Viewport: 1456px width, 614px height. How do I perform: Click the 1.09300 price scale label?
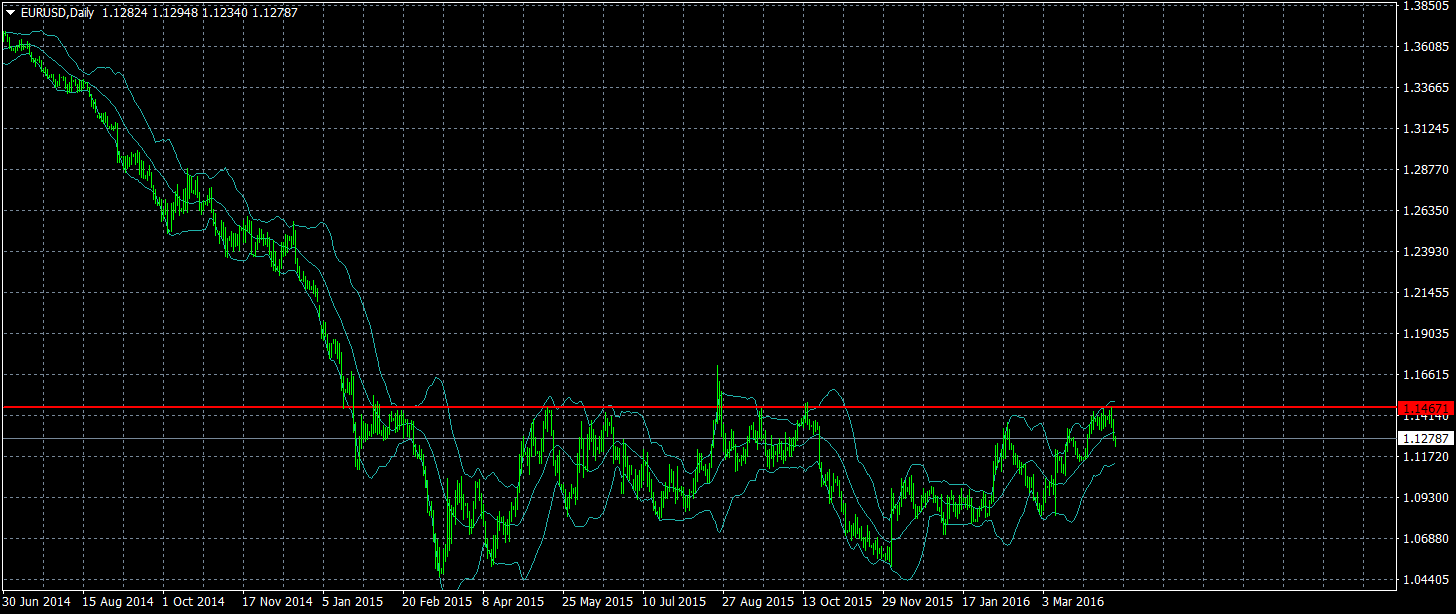click(x=1426, y=498)
